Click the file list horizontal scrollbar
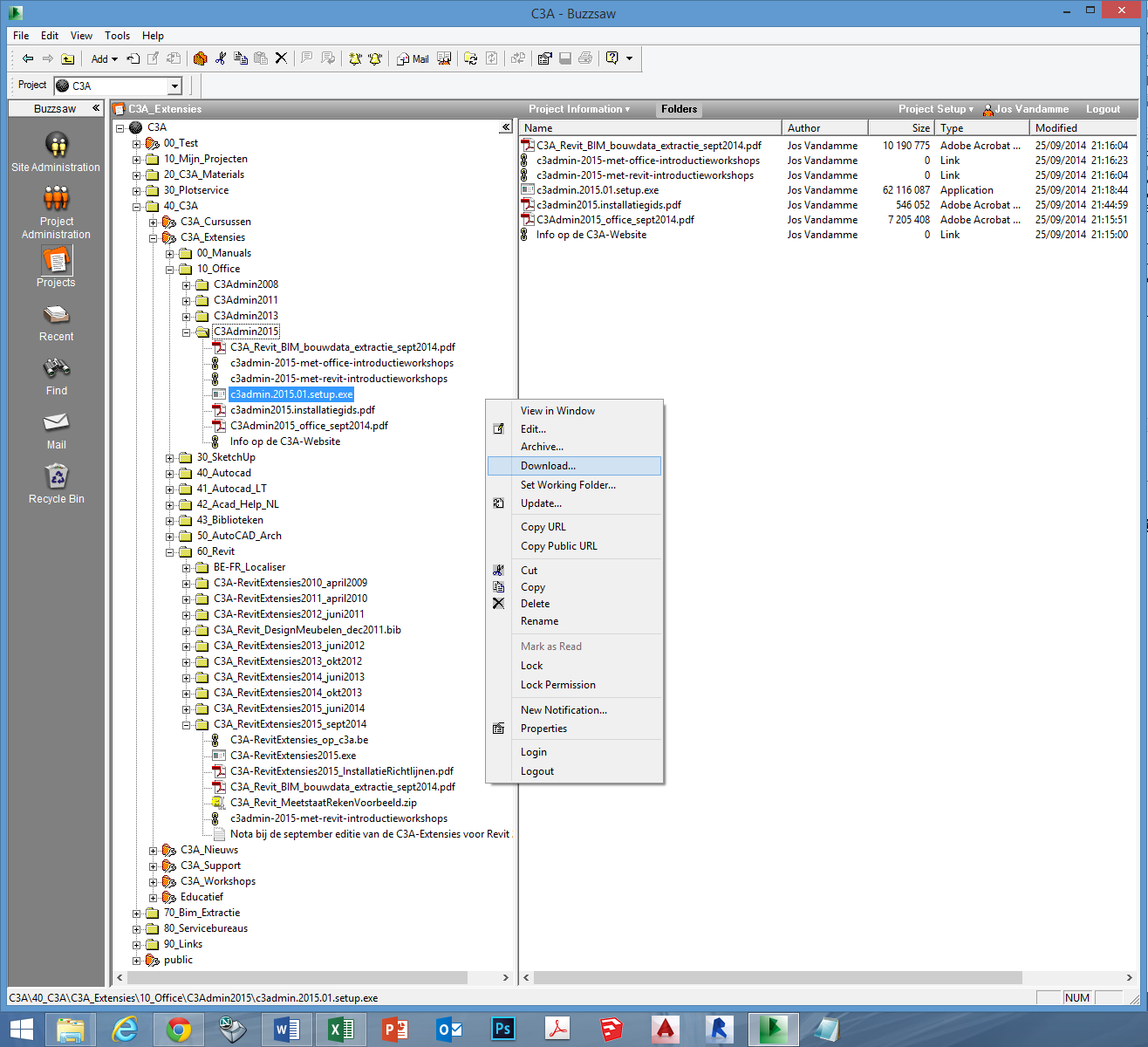The width and height of the screenshot is (1148, 1047). (x=777, y=978)
